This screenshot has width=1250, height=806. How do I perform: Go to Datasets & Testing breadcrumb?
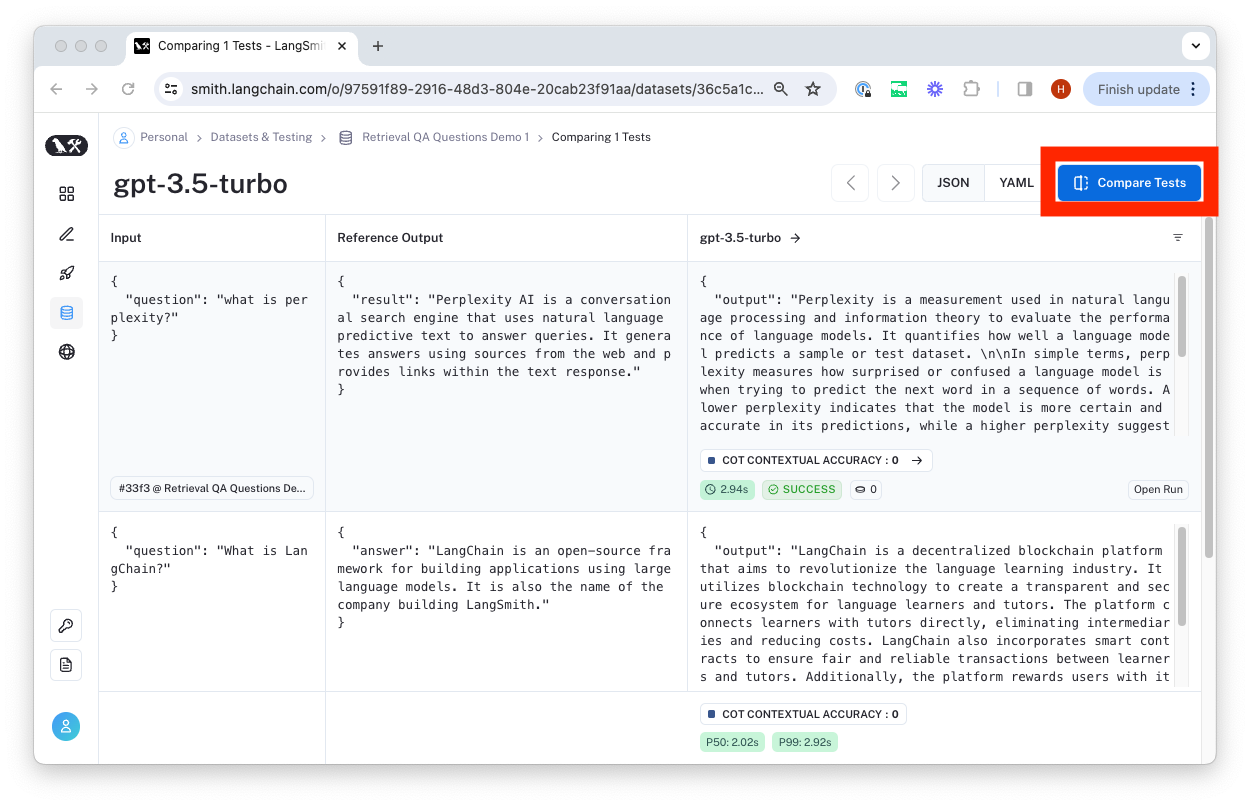261,137
